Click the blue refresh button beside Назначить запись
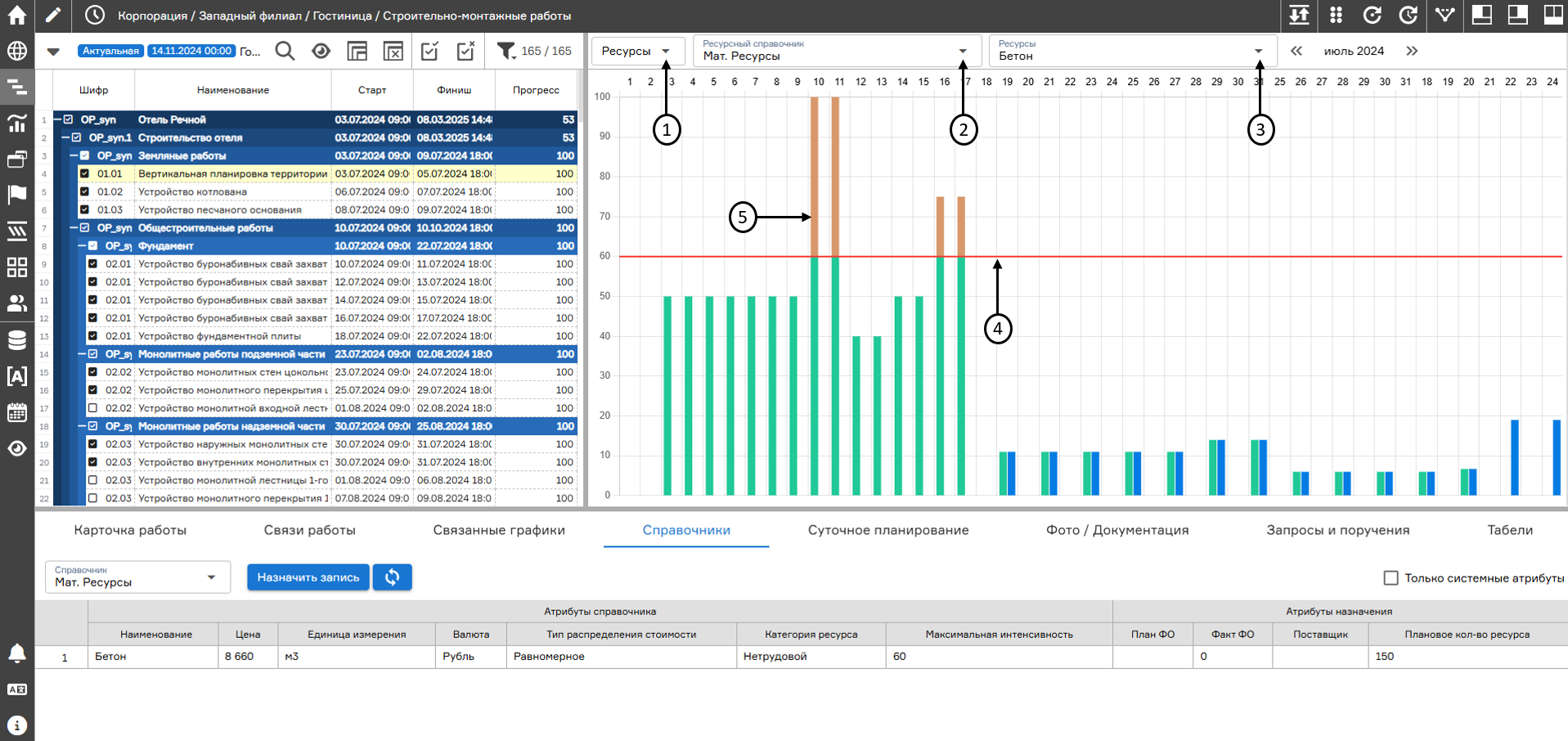This screenshot has height=741, width=1568. click(x=393, y=577)
